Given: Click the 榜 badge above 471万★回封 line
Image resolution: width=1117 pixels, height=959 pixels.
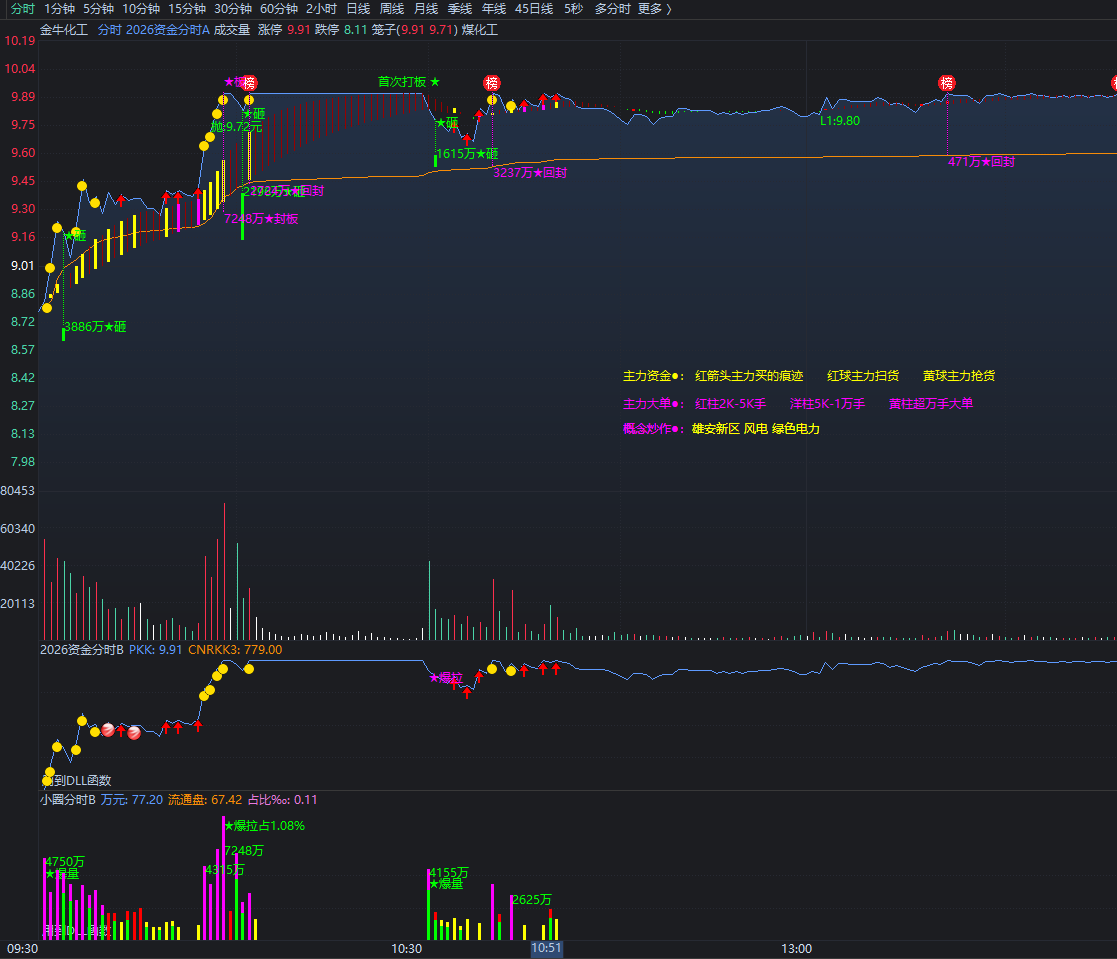Looking at the screenshot, I should click(x=946, y=83).
